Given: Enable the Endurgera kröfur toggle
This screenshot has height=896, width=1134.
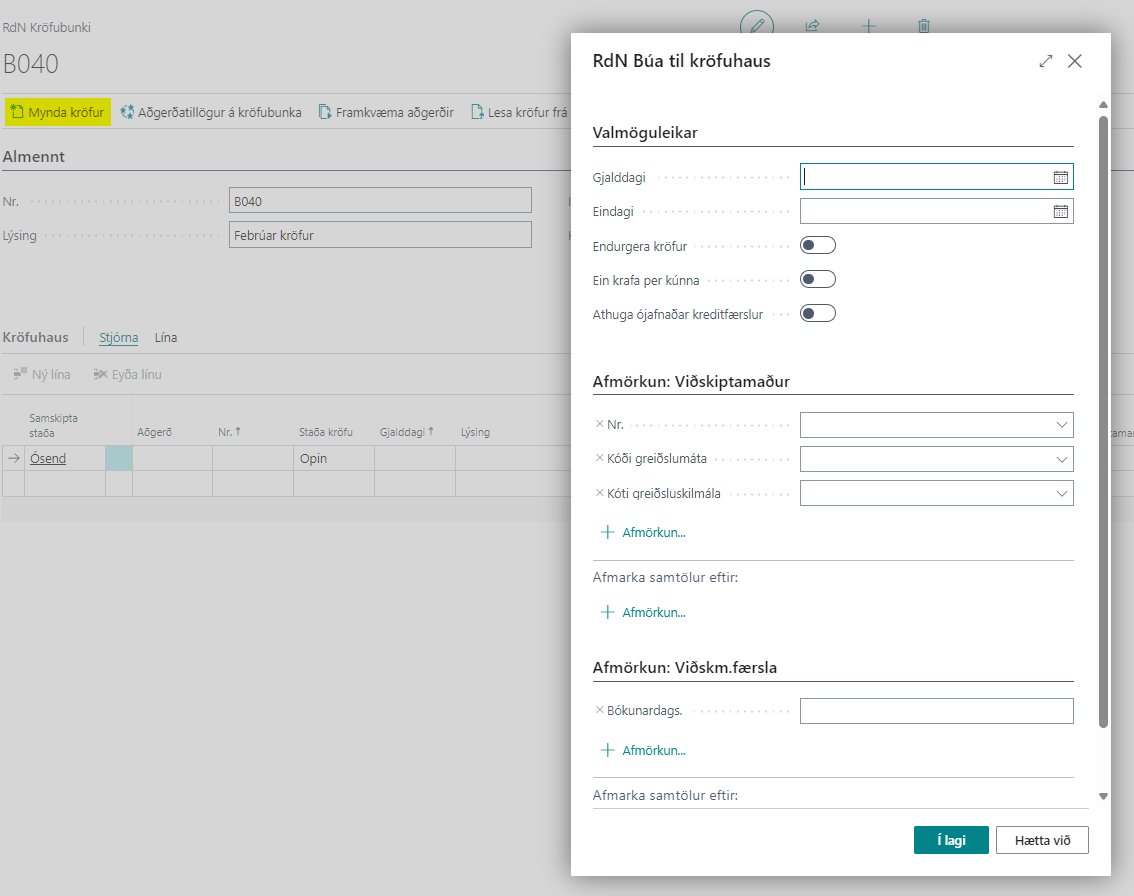Looking at the screenshot, I should pyautogui.click(x=817, y=246).
